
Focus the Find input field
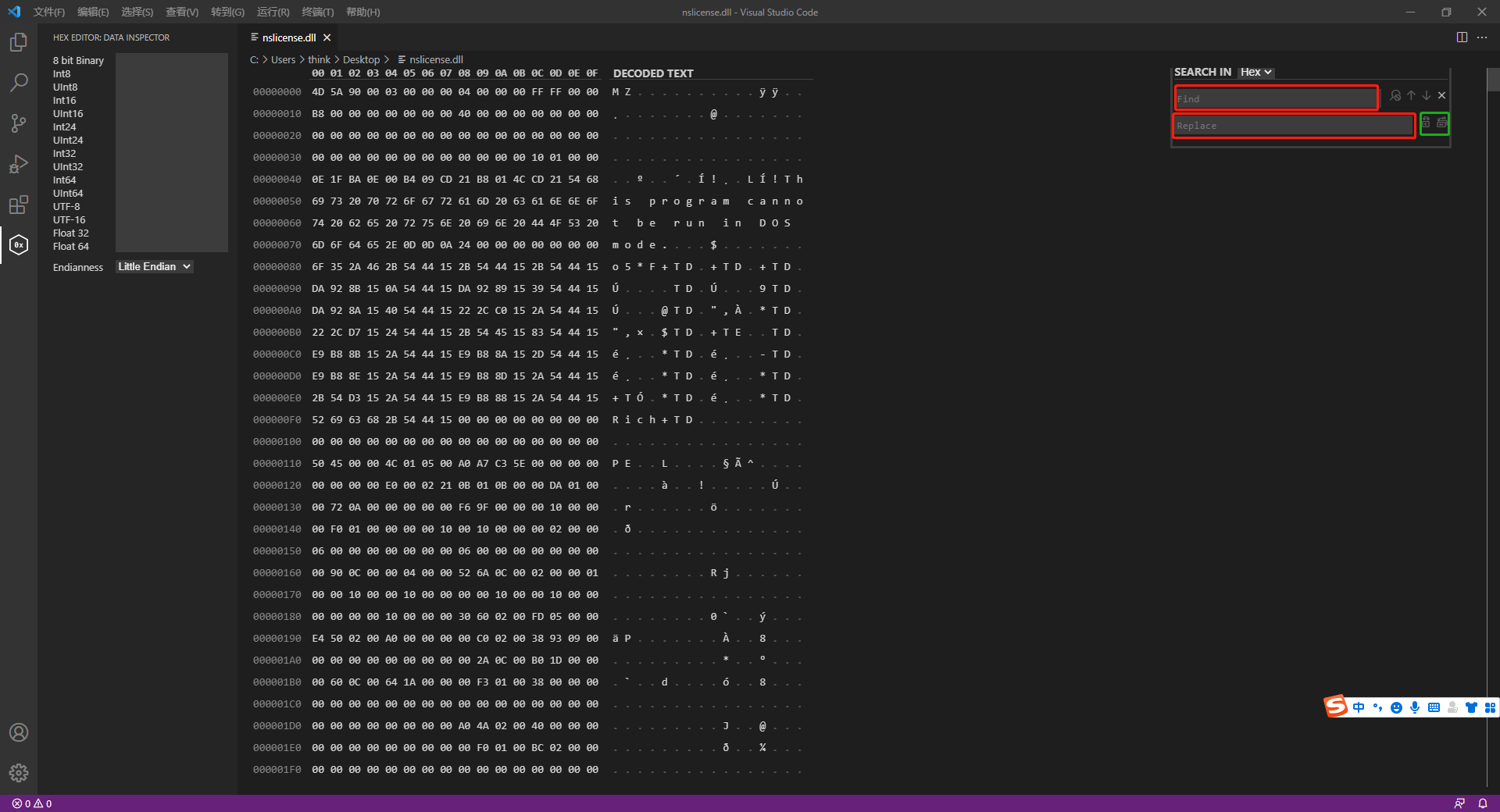(1277, 98)
